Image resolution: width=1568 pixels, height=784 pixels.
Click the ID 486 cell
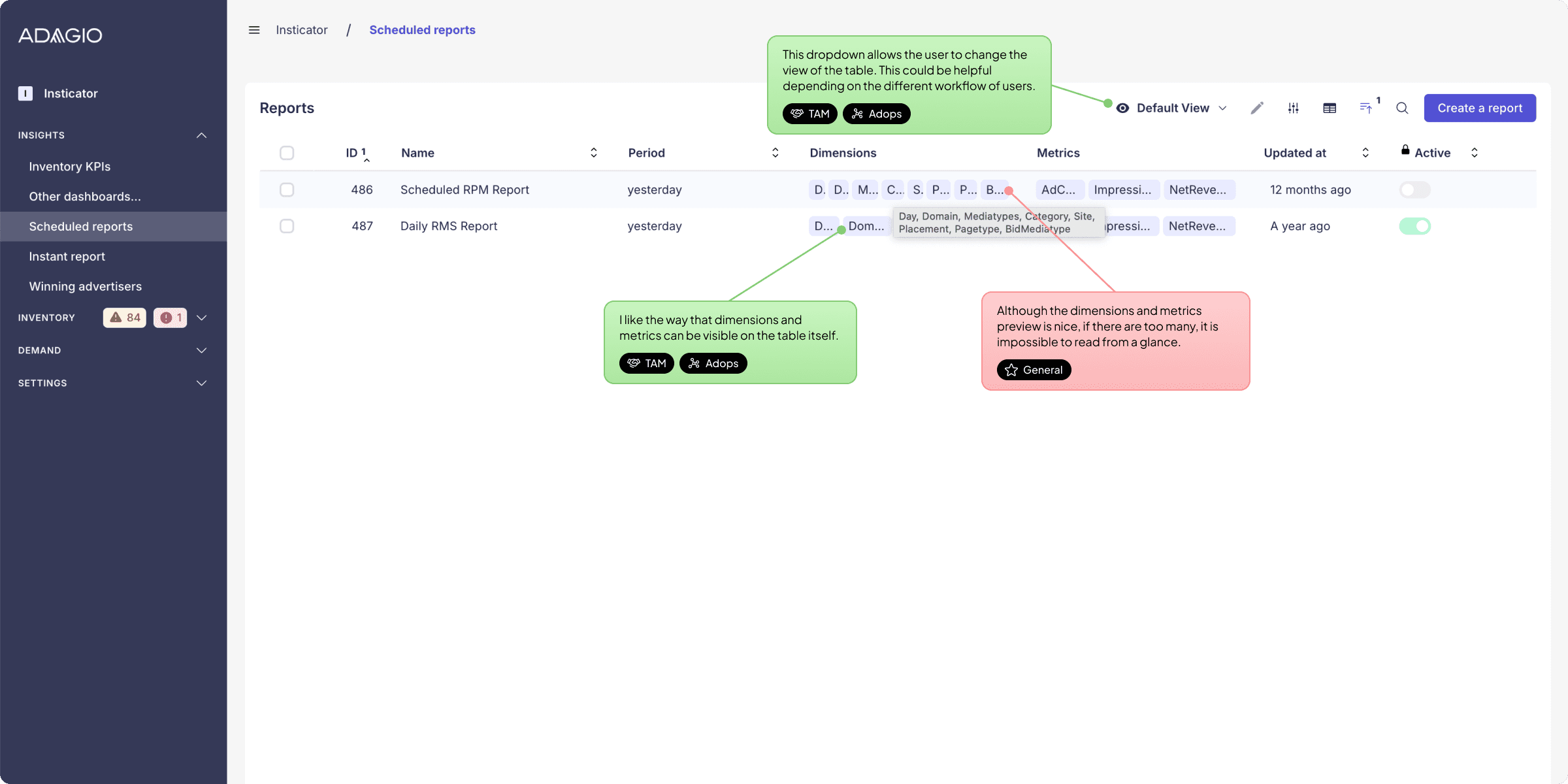pyautogui.click(x=362, y=189)
